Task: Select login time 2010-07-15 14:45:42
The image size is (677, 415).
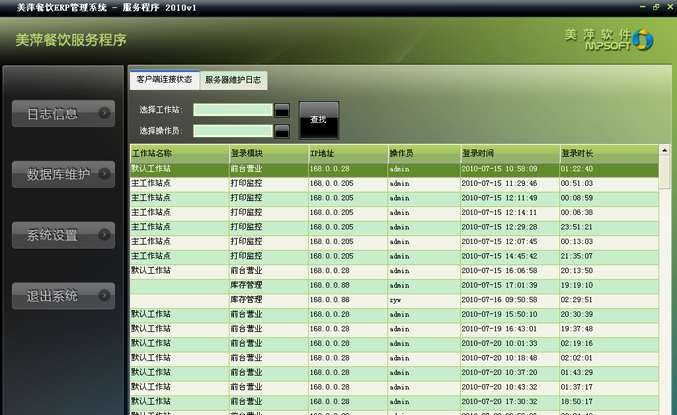Action: point(499,256)
